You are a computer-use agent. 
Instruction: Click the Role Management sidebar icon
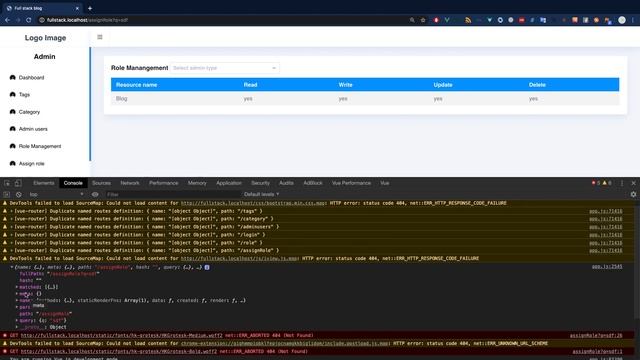click(13, 146)
